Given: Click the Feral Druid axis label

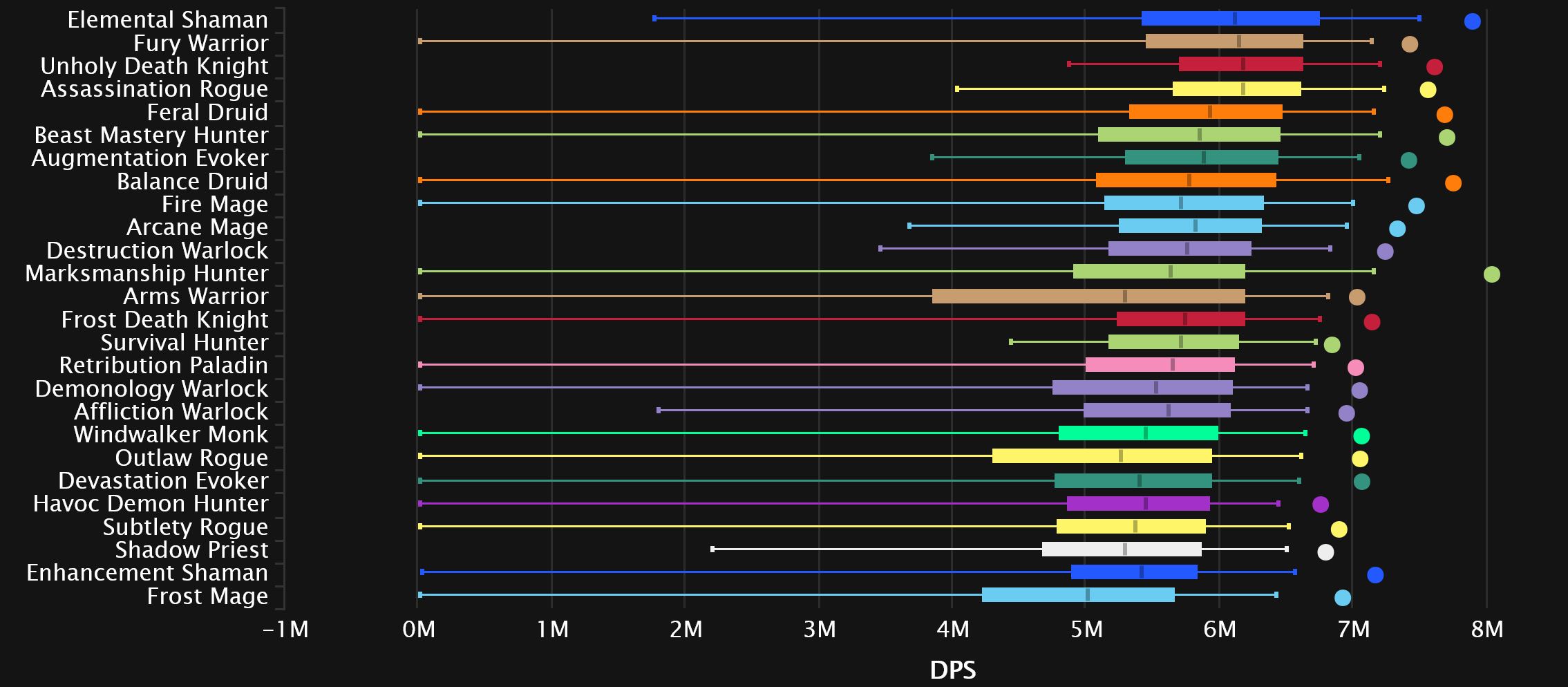Looking at the screenshot, I should tap(207, 112).
